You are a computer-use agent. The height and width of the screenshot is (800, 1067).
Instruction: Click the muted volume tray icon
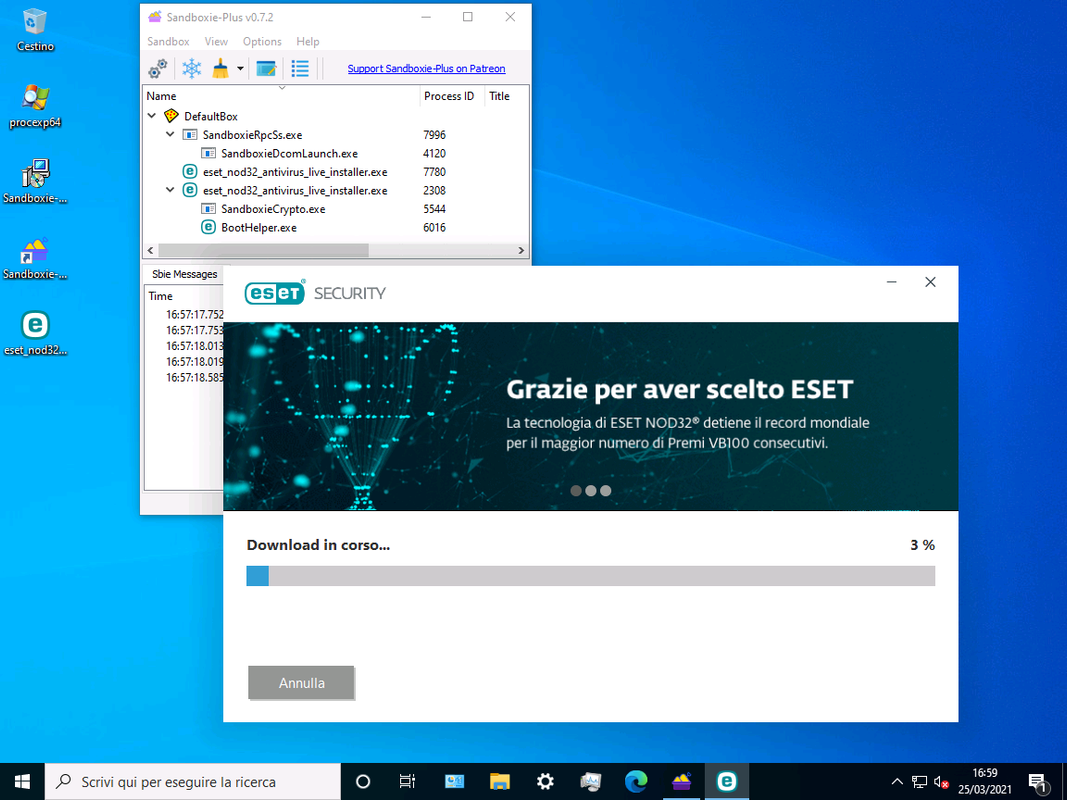click(x=941, y=782)
